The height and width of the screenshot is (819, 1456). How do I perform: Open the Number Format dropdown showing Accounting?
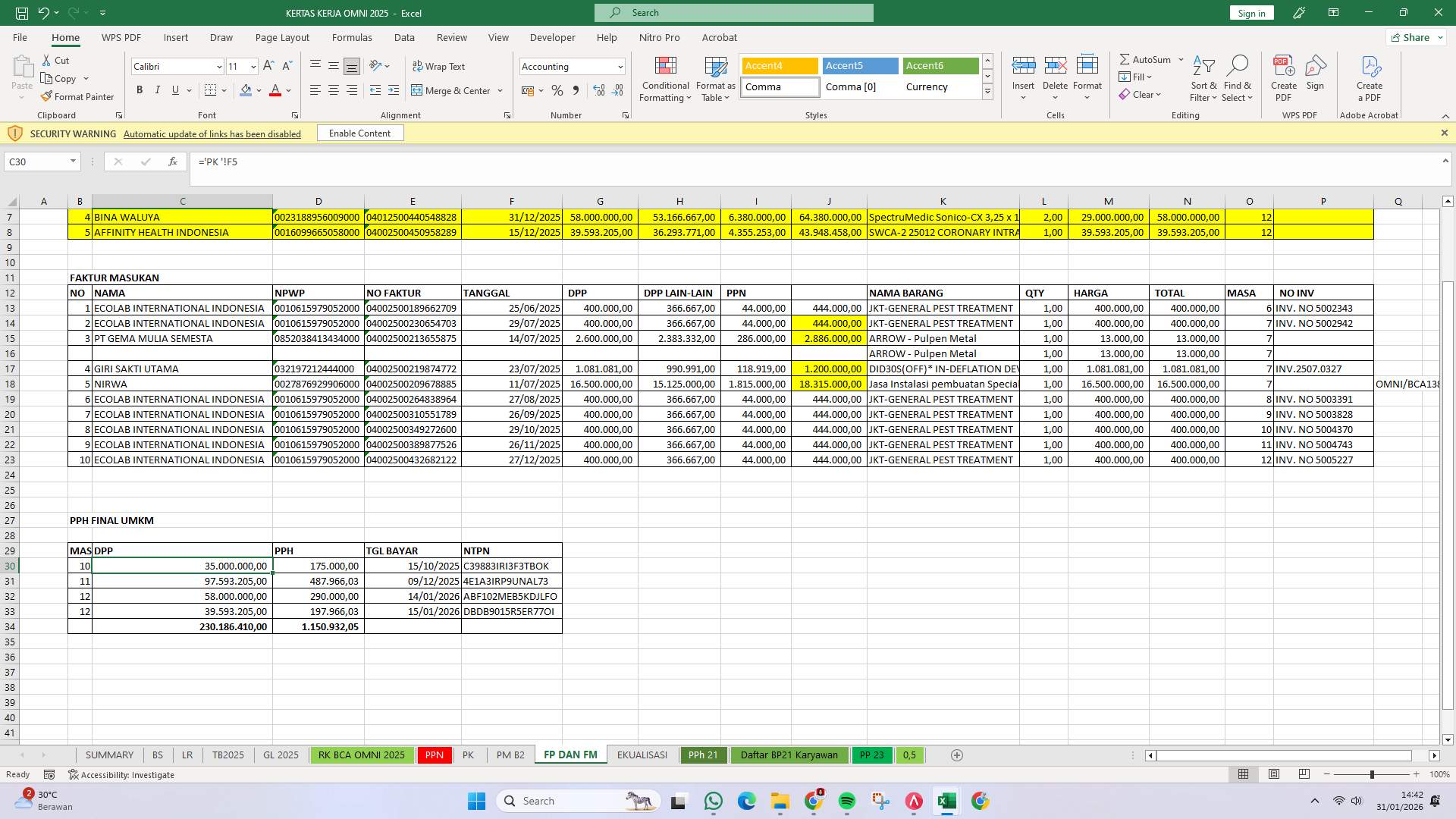tap(571, 66)
